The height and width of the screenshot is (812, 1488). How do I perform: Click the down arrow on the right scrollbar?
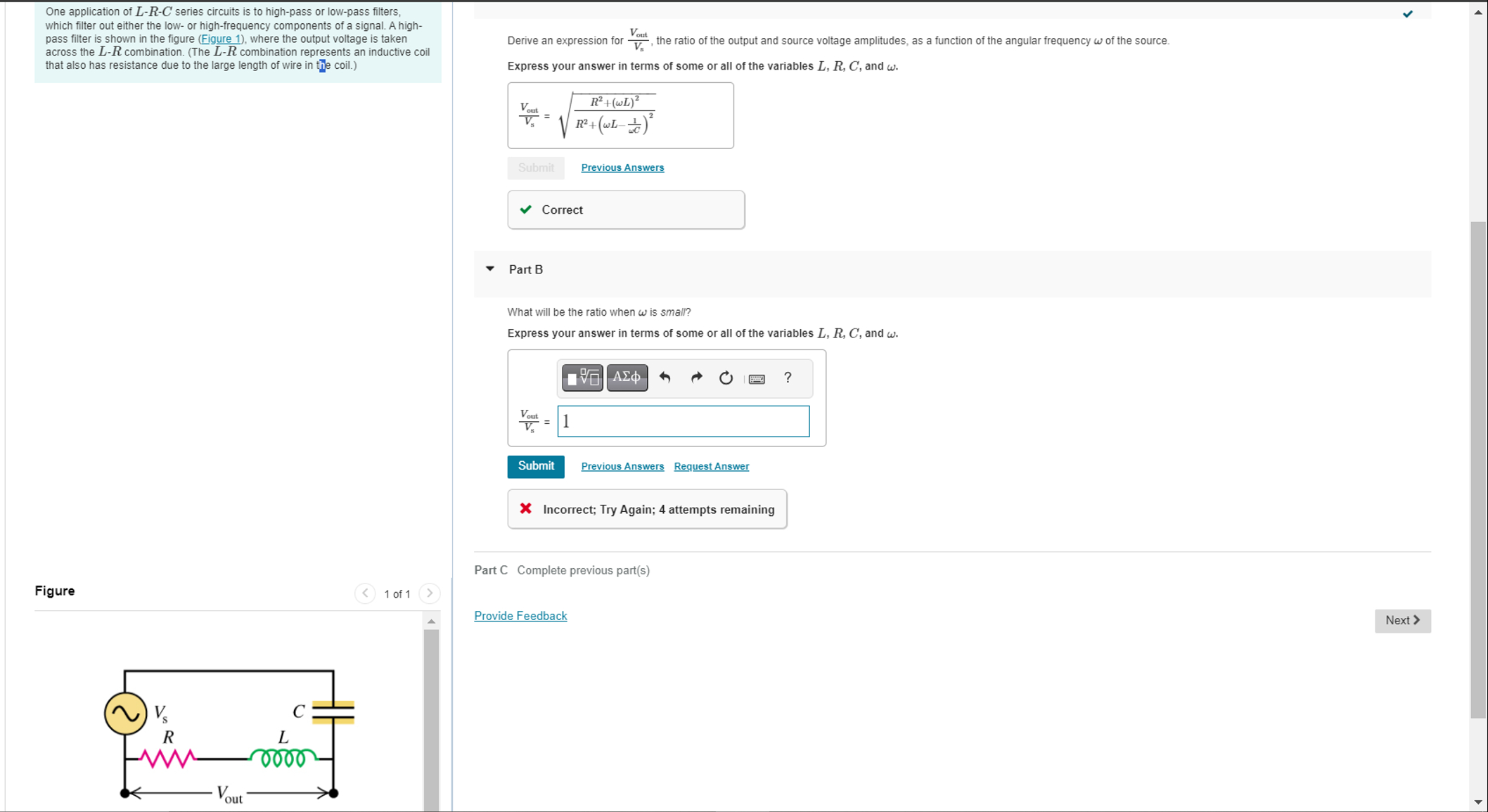(x=1477, y=801)
